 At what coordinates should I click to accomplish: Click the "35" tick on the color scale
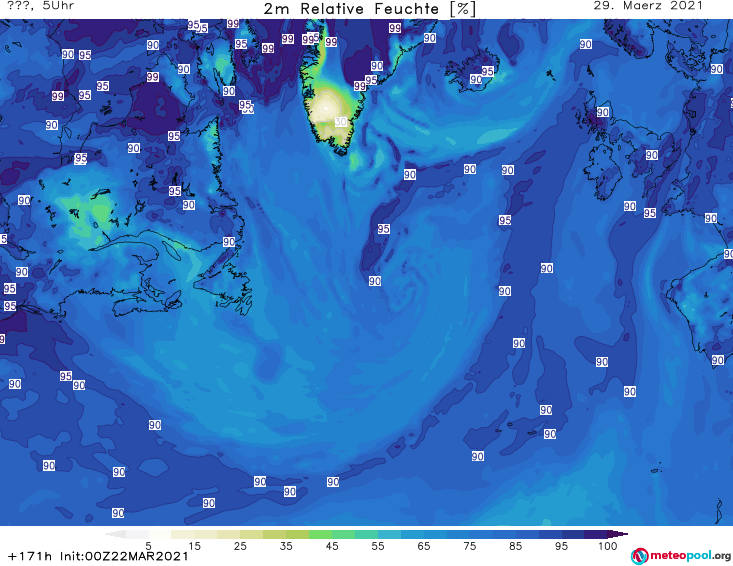tap(286, 546)
